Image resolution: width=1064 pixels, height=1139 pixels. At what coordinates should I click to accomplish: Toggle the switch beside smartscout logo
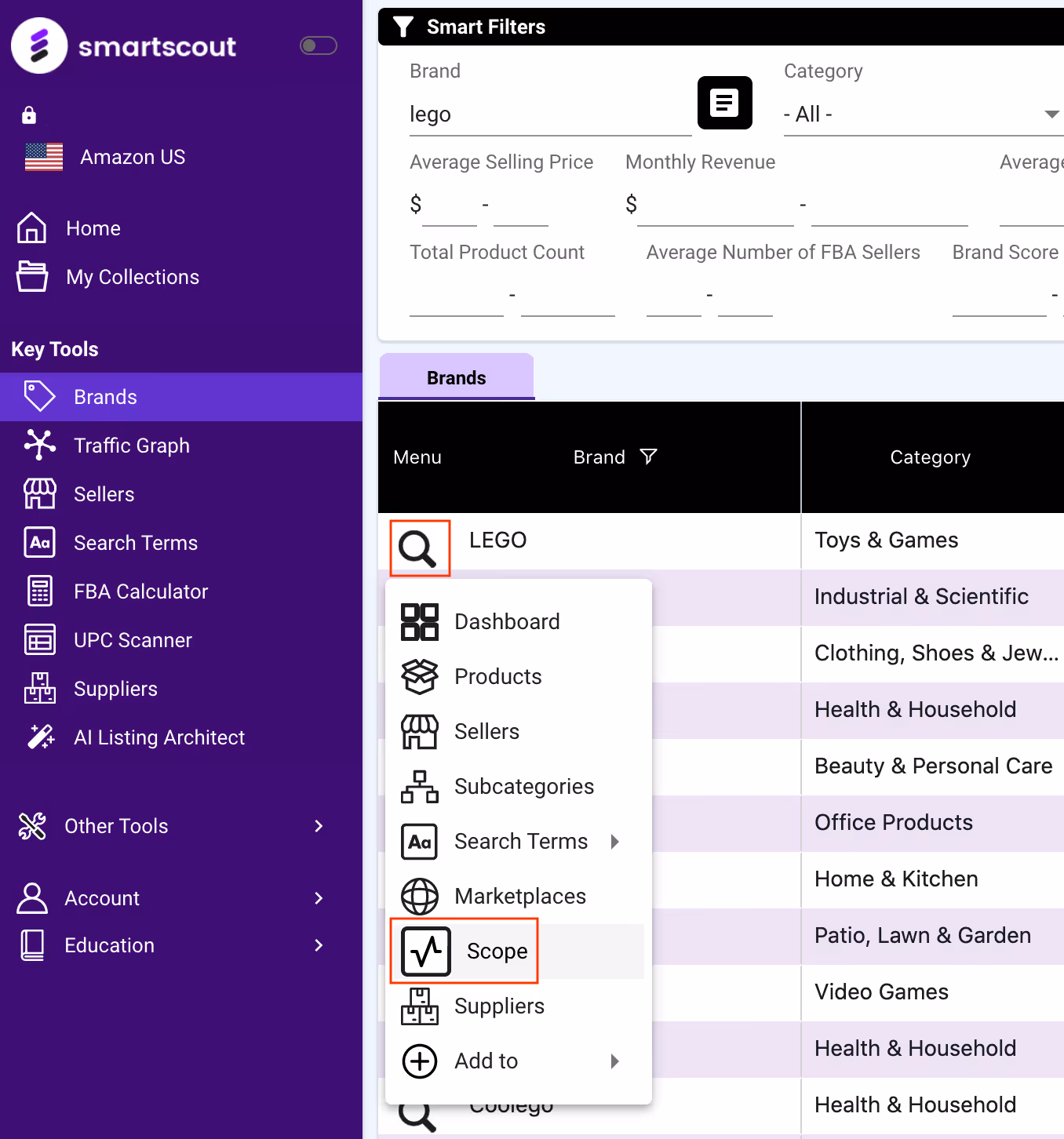coord(319,45)
